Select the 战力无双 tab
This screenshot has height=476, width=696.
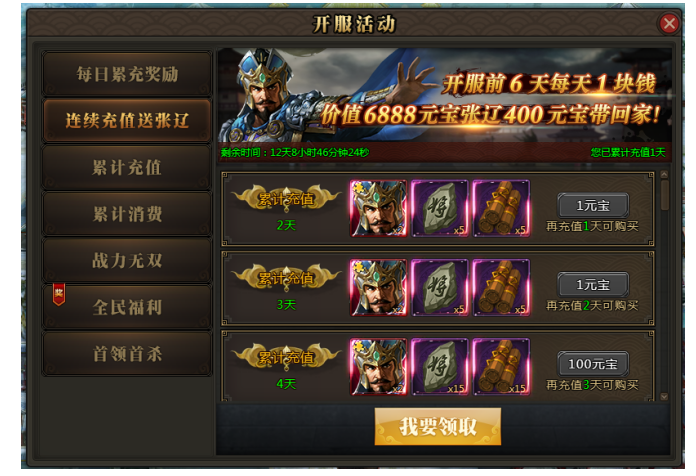[127, 261]
